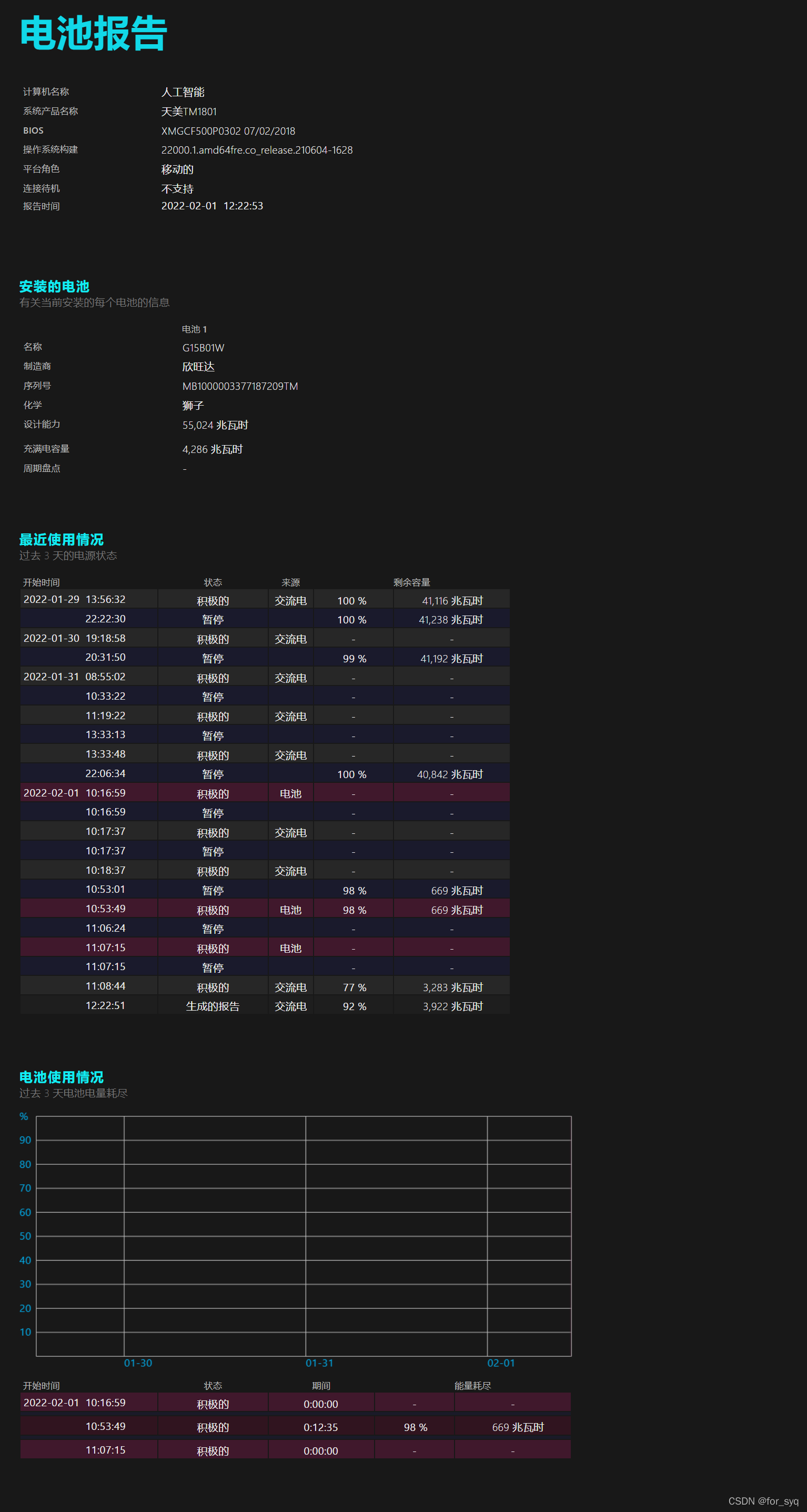Select computer name value 人工智能

coord(183,92)
